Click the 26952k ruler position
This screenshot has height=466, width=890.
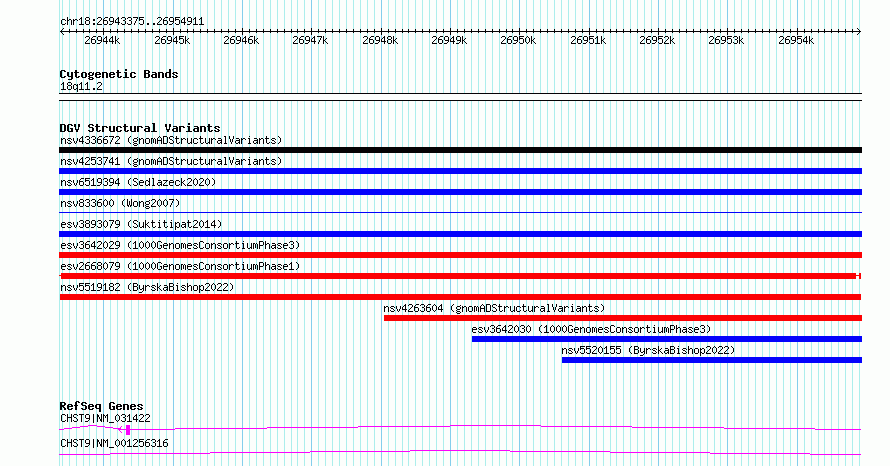(x=657, y=40)
